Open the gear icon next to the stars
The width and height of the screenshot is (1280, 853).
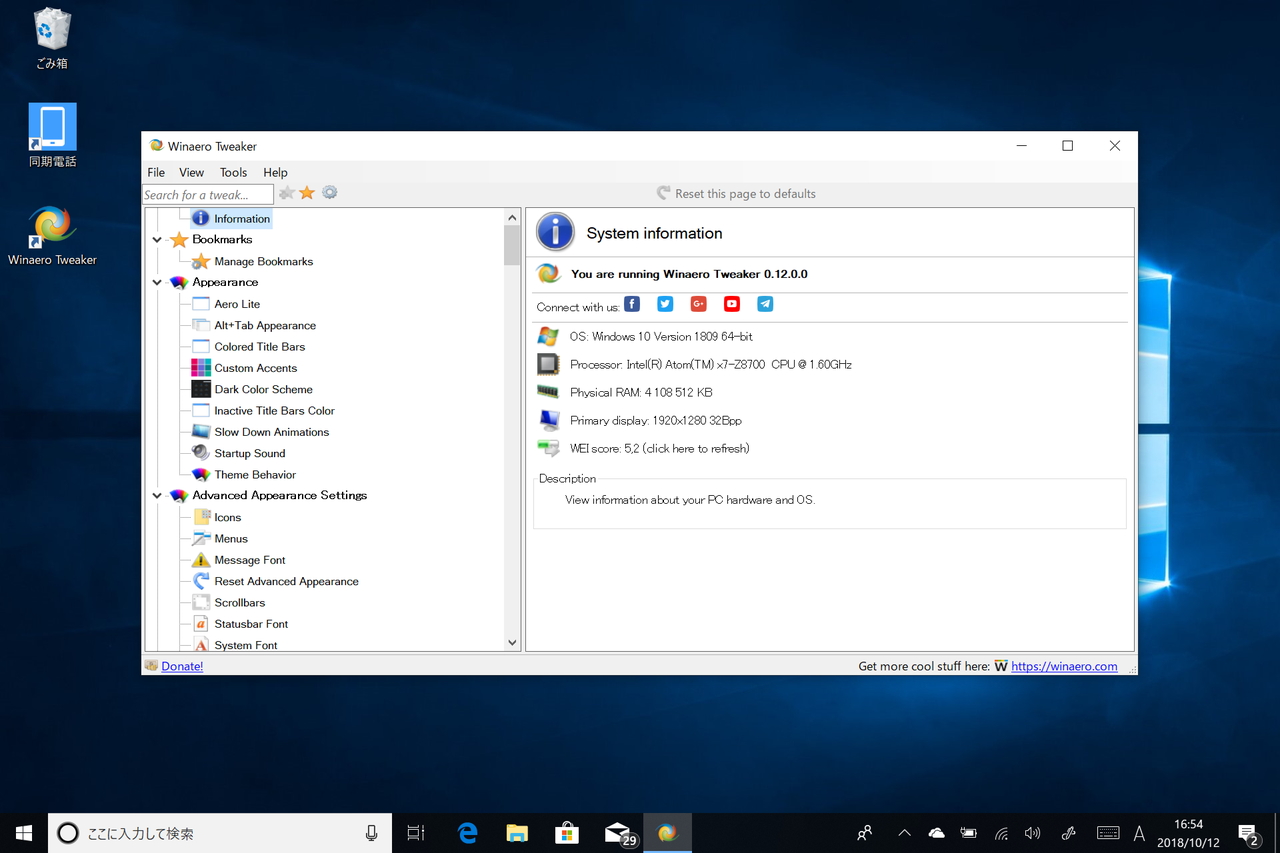329,193
